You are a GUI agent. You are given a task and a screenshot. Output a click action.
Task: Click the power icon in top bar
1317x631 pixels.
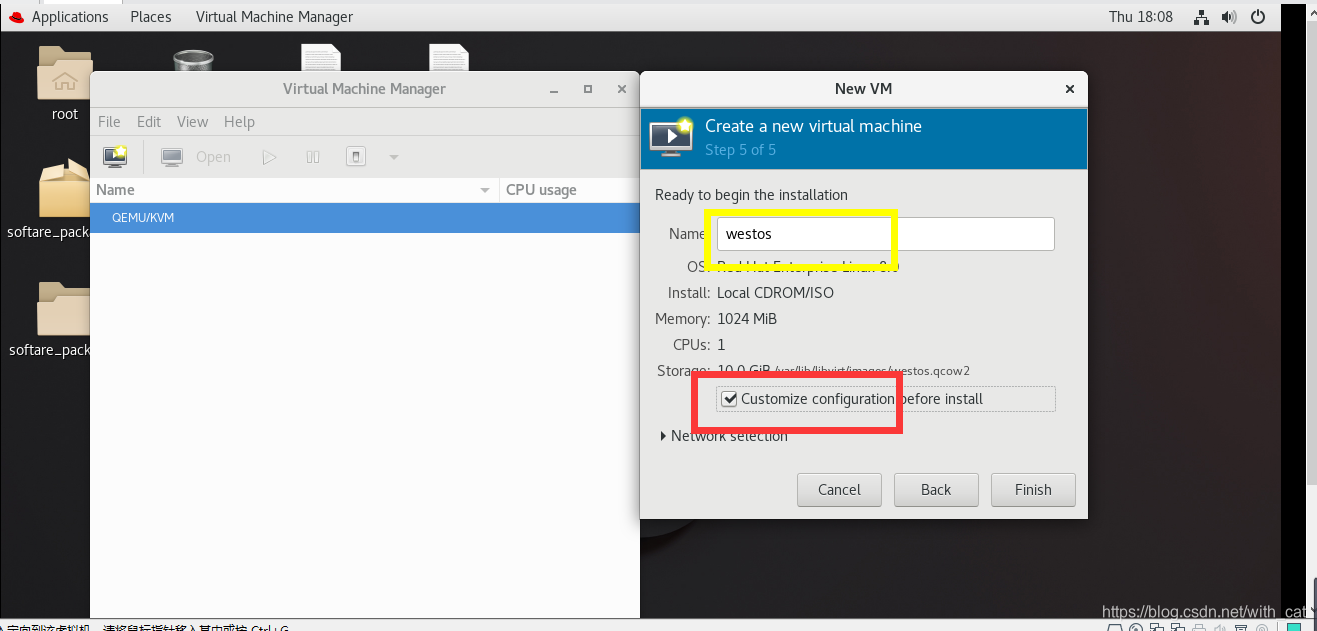[1258, 17]
